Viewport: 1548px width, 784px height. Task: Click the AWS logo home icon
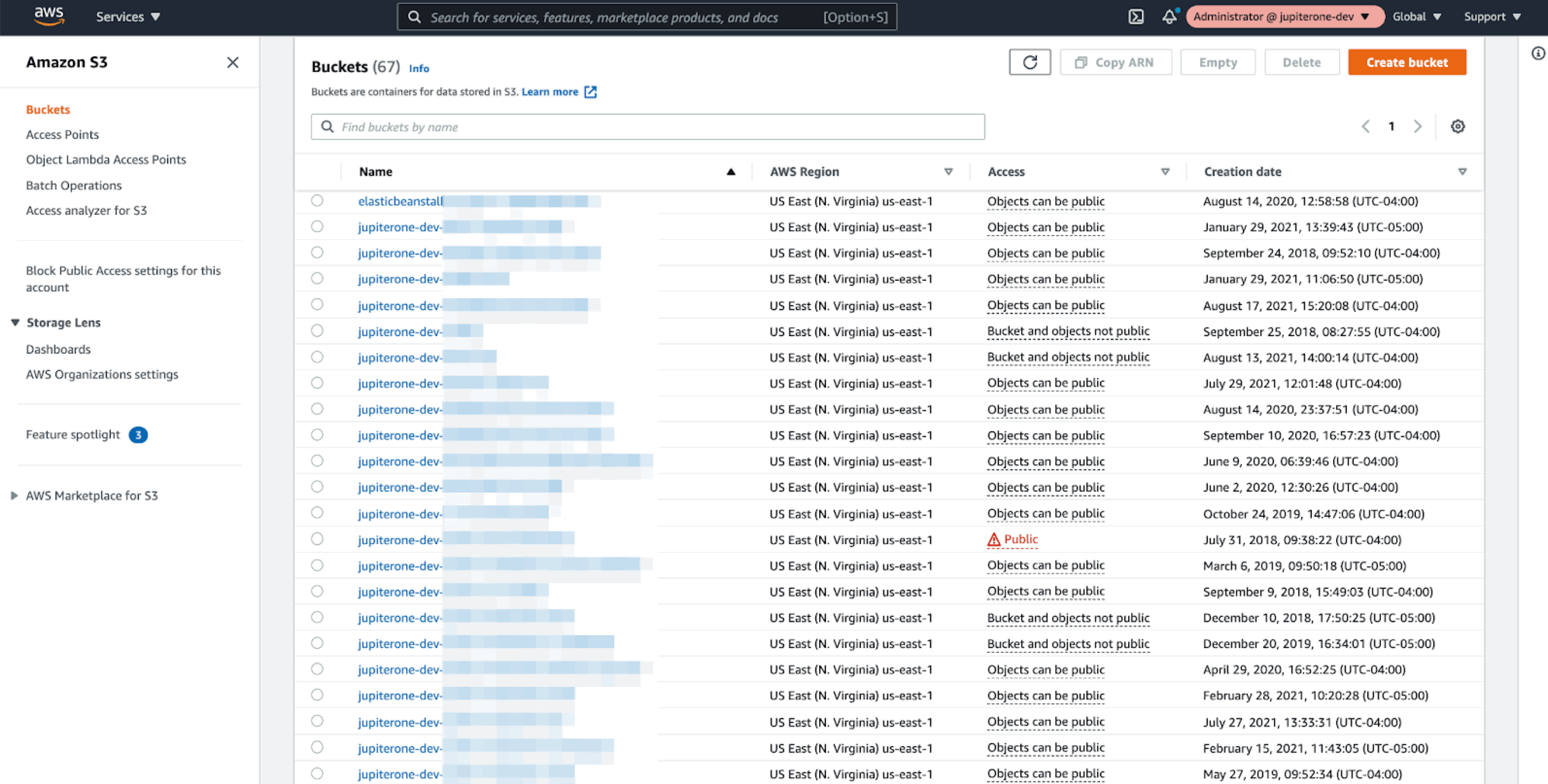pos(49,17)
